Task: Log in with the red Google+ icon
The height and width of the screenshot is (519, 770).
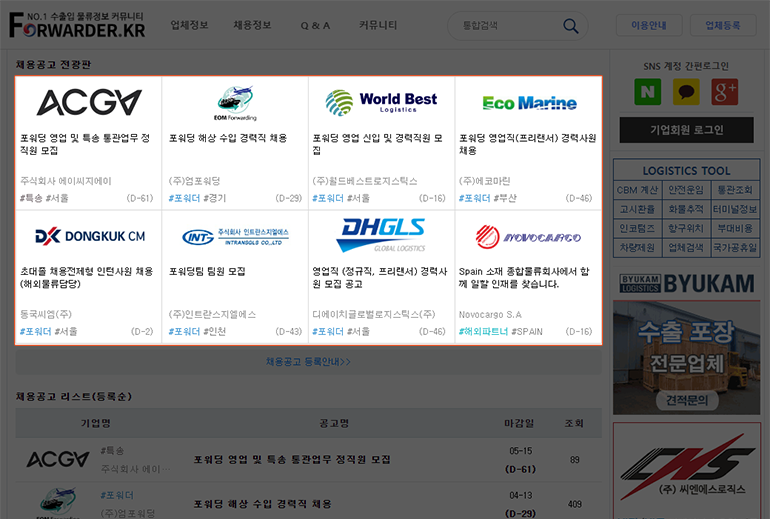Action: pos(725,91)
